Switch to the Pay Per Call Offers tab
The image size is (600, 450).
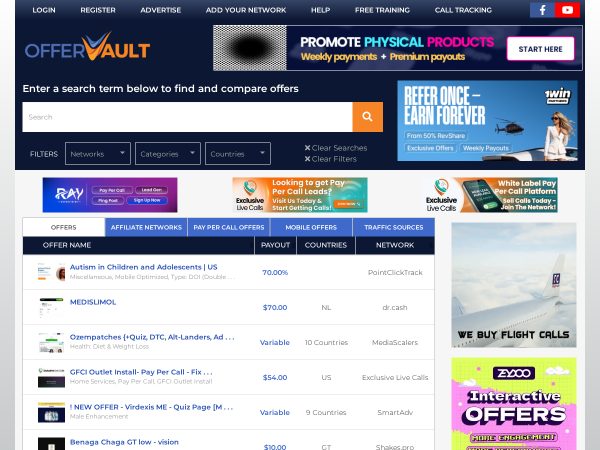229,227
